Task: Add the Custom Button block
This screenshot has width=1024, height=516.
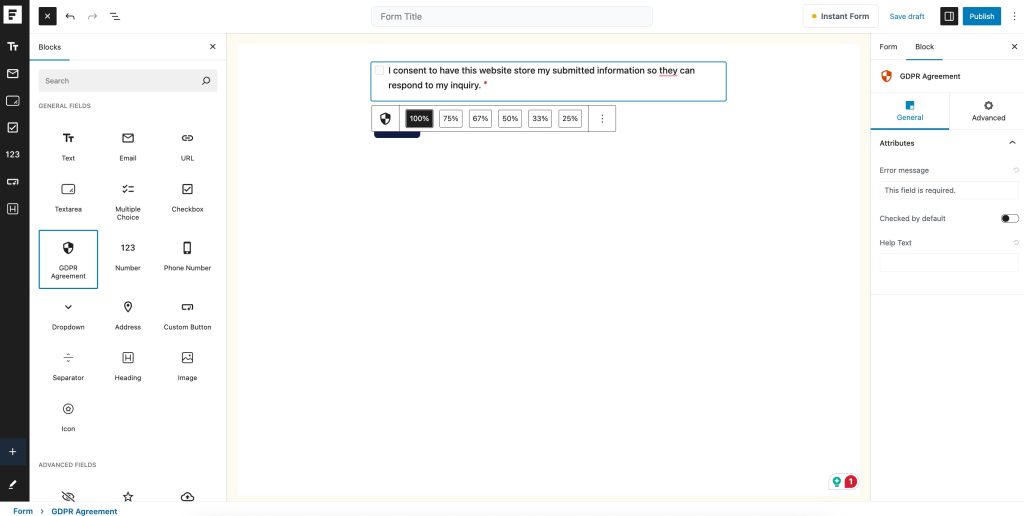Action: coord(187,314)
